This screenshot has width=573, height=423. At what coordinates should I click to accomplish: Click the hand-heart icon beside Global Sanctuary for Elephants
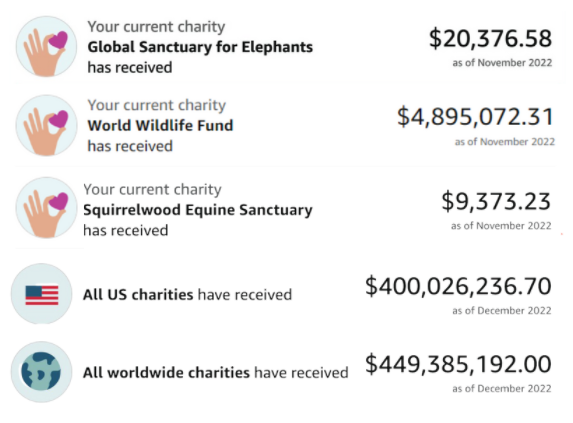pyautogui.click(x=46, y=46)
